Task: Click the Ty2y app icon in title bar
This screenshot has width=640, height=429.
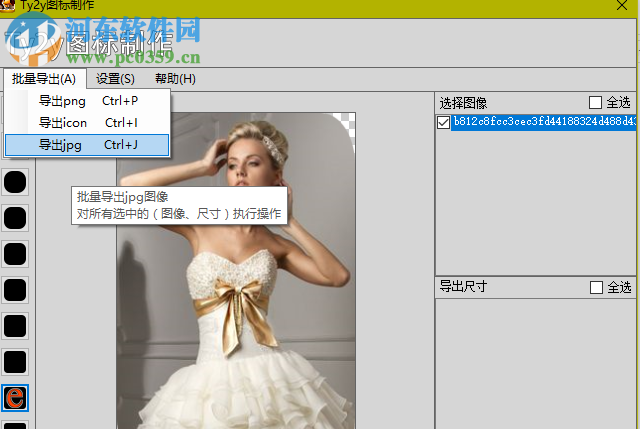Action: (7, 6)
